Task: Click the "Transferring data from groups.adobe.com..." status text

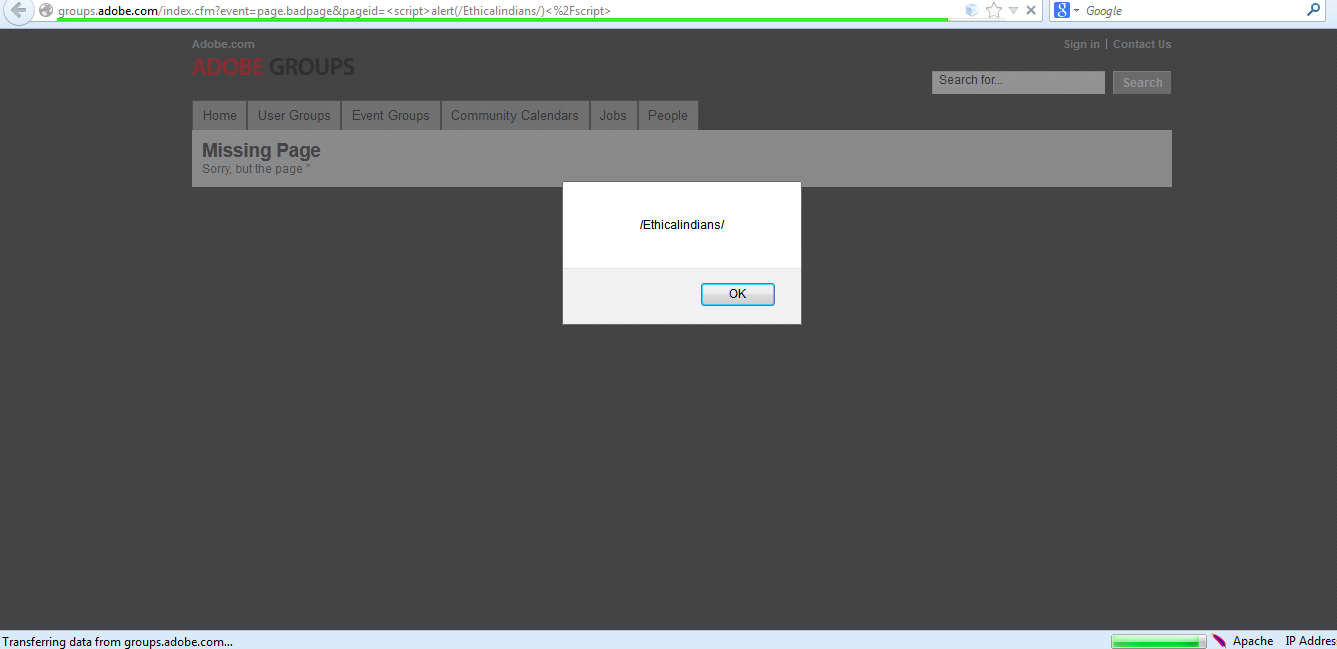Action: click(x=118, y=641)
